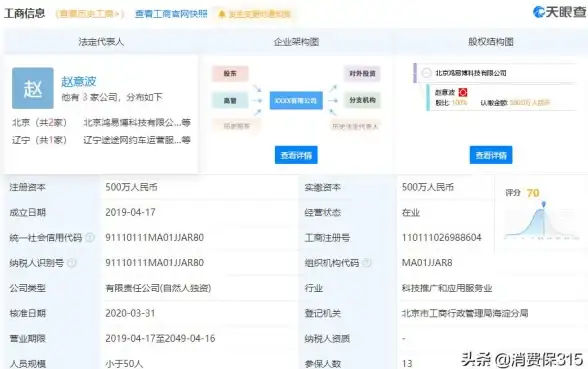Click the 纳税人资质 field label
This screenshot has height=369, width=588.
[327, 338]
